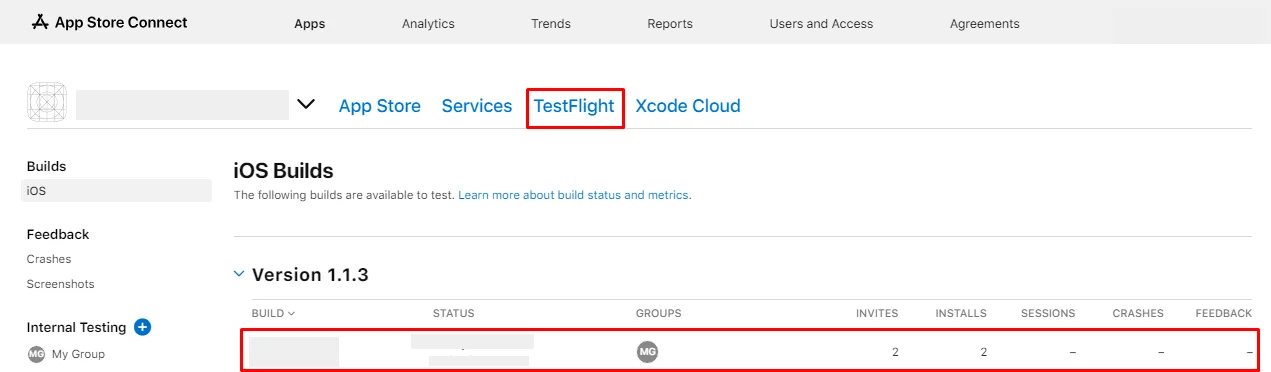Sort by the BUILD column header
Screen dimensions: 1271x372
point(273,313)
